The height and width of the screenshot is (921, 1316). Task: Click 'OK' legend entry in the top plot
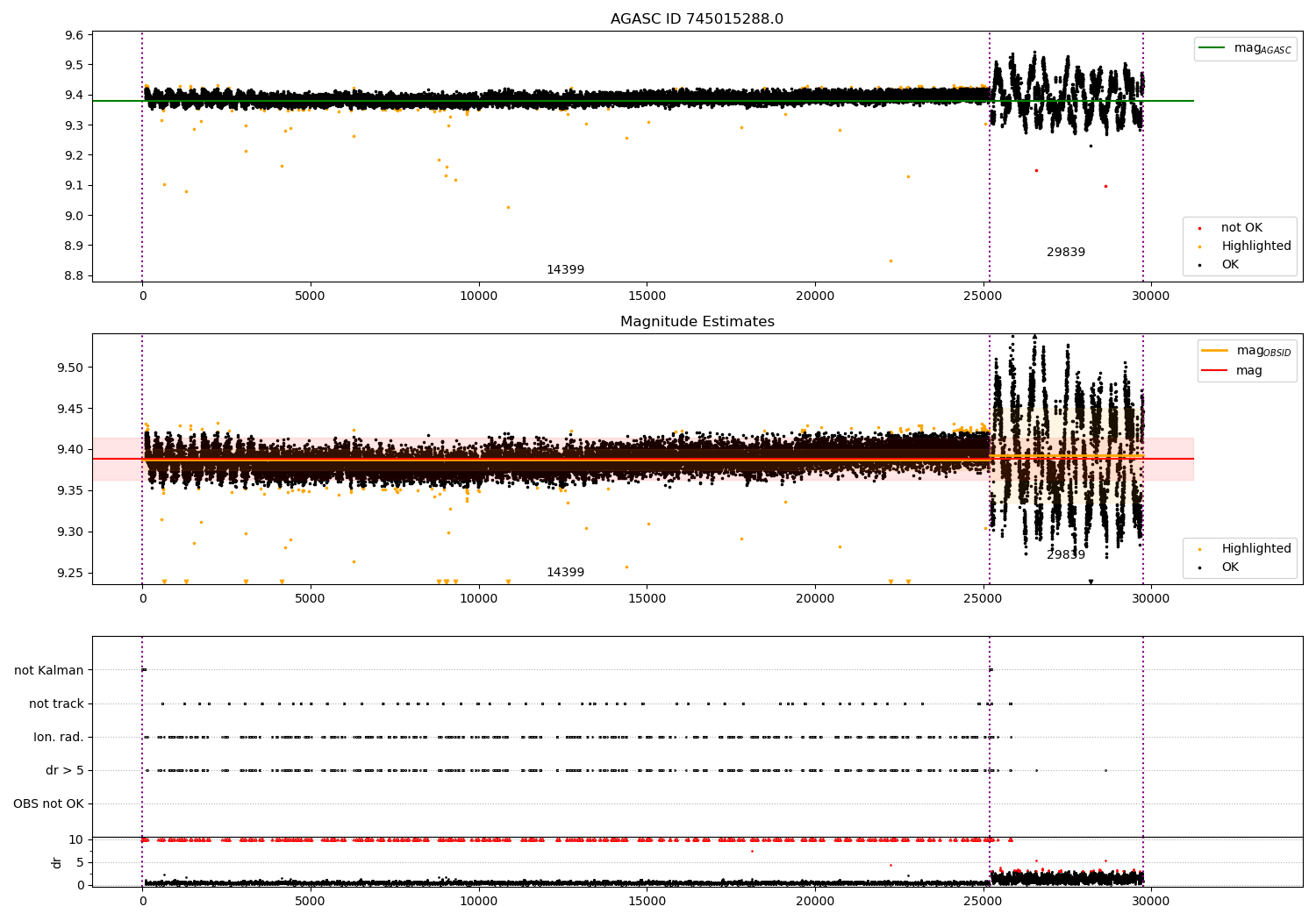click(x=1230, y=265)
